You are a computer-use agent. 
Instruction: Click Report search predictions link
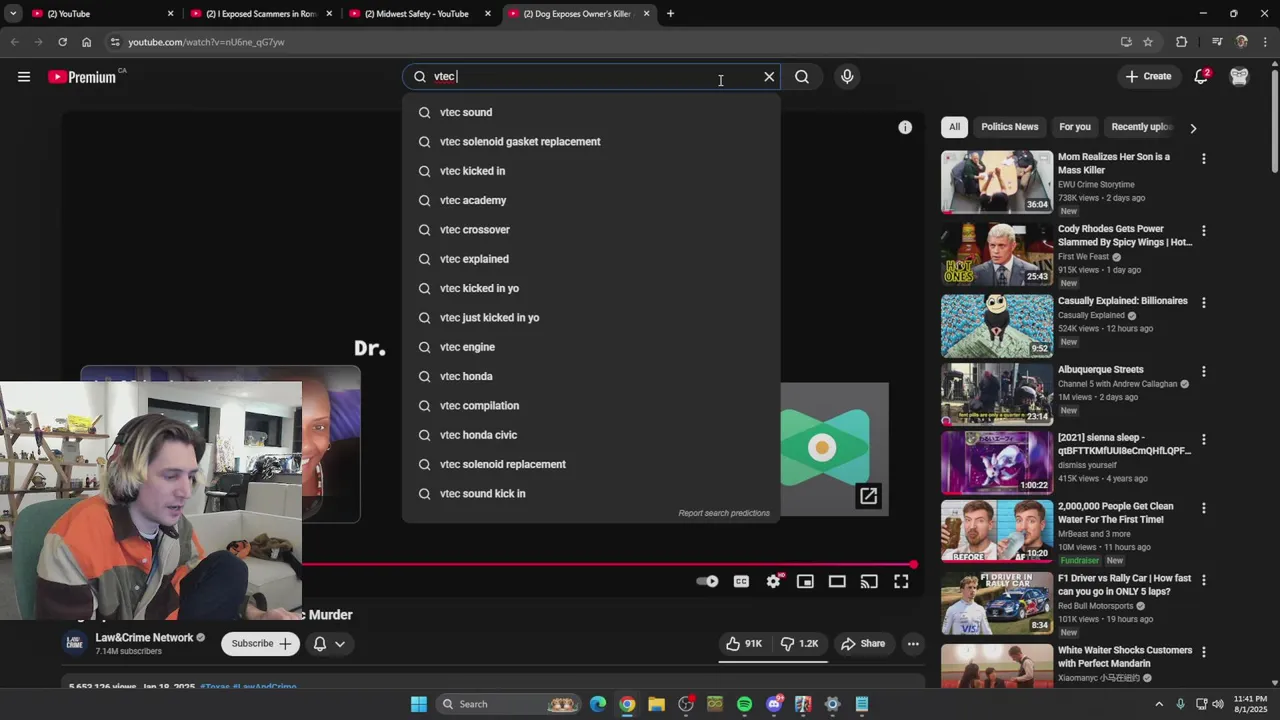[724, 513]
